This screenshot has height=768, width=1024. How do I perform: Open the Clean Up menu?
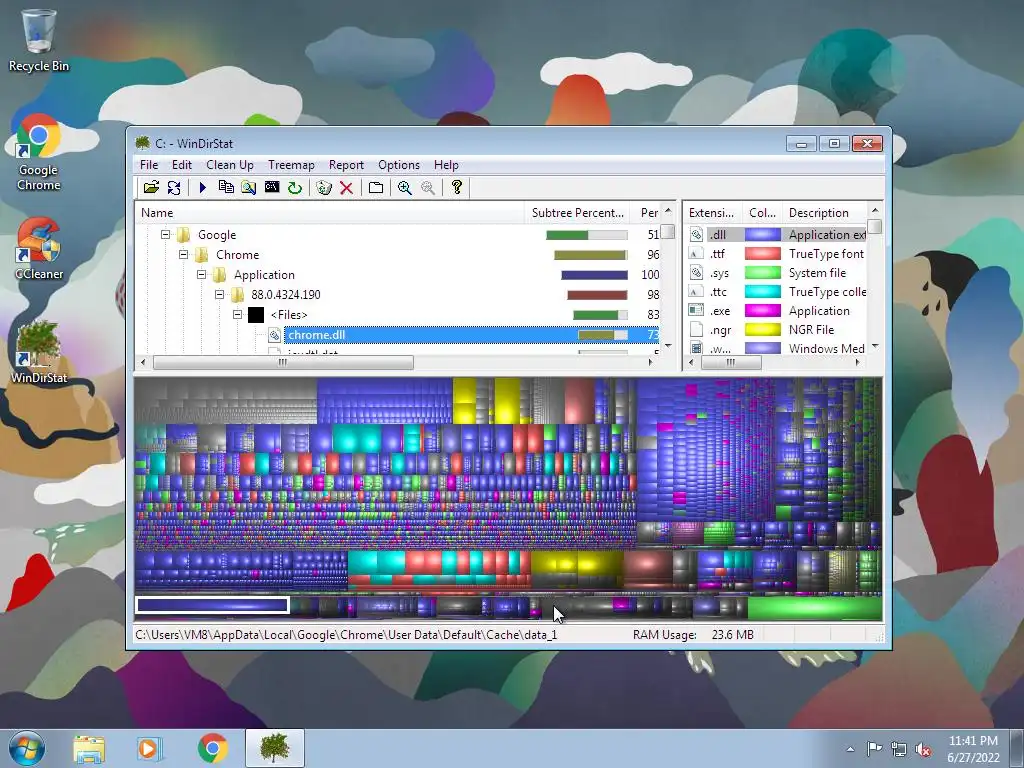click(230, 165)
